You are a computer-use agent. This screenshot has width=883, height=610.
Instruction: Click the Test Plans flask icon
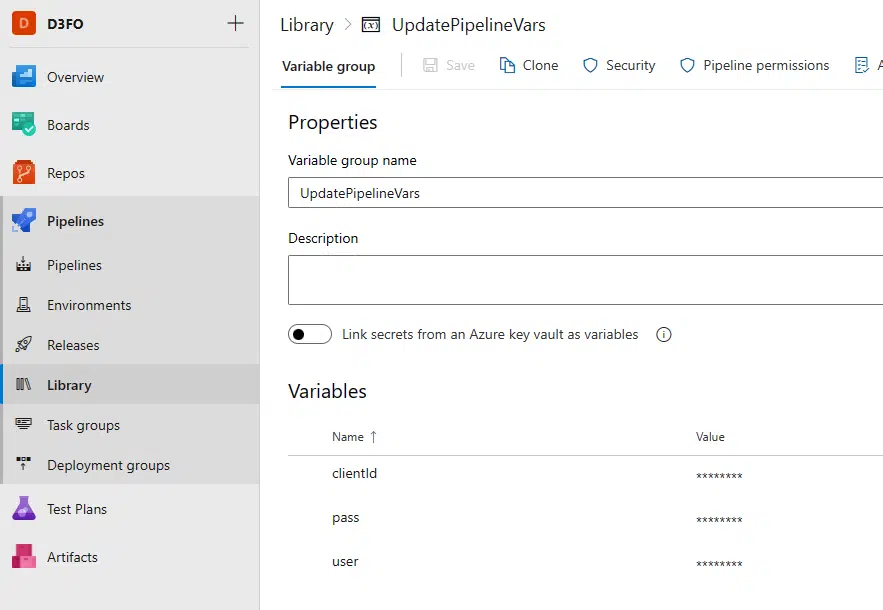coord(24,509)
